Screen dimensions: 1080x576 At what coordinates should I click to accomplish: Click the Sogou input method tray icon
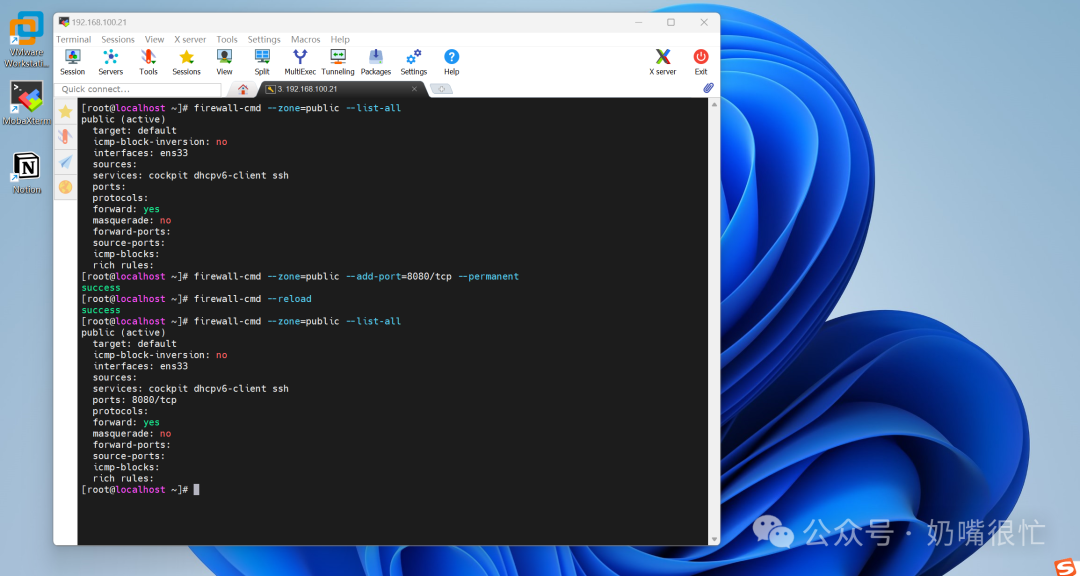[1066, 566]
